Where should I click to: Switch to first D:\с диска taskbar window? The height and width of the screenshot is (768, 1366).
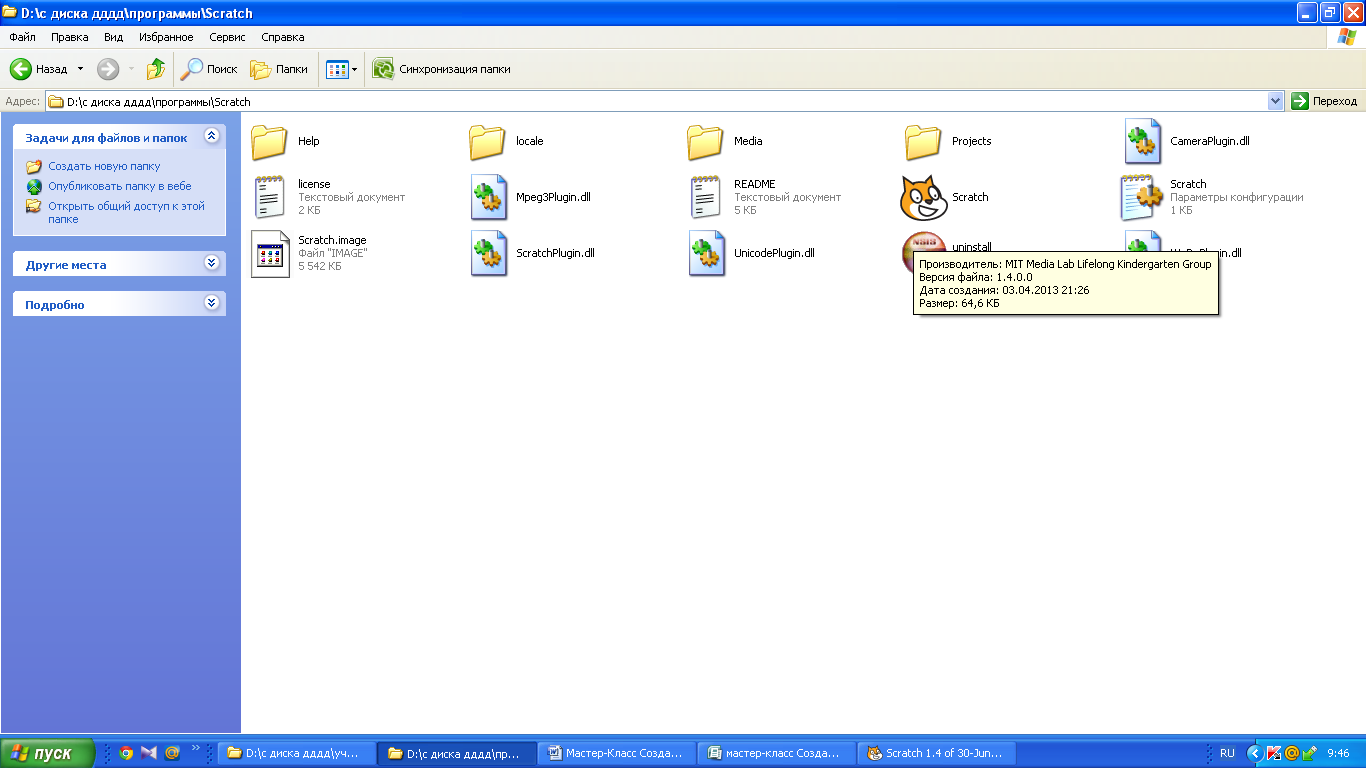297,753
